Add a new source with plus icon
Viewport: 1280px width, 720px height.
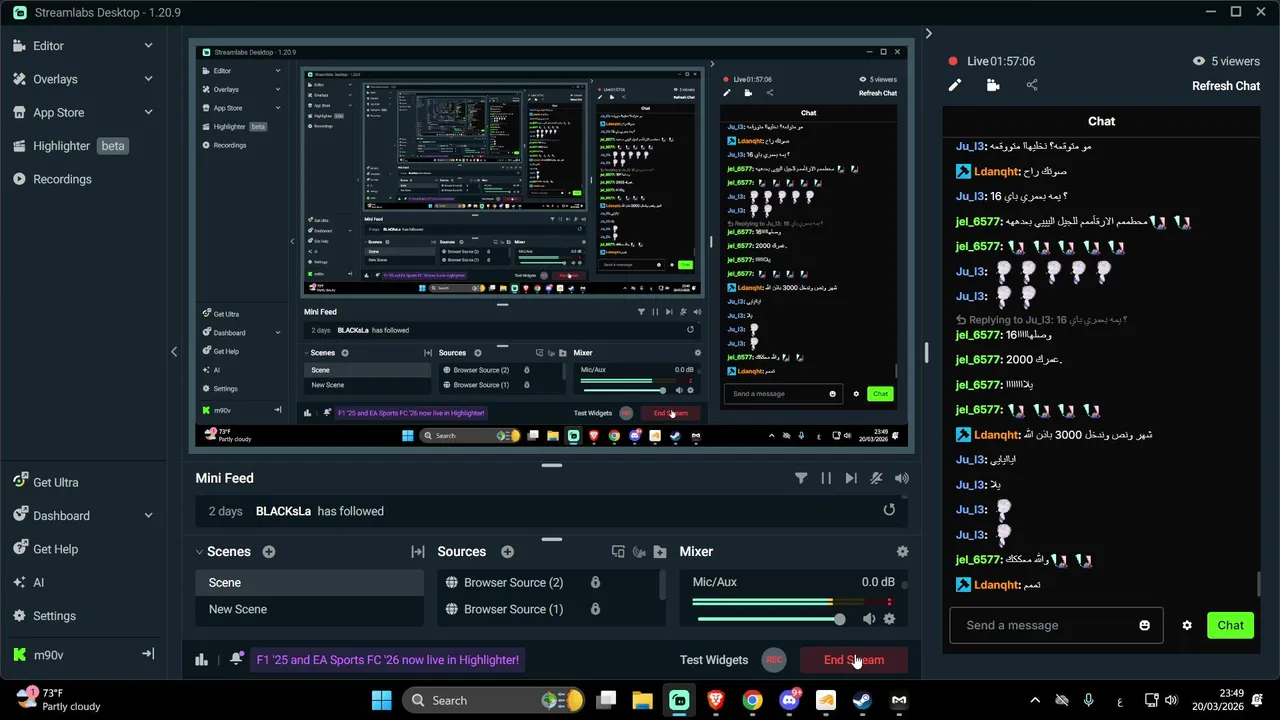[507, 552]
